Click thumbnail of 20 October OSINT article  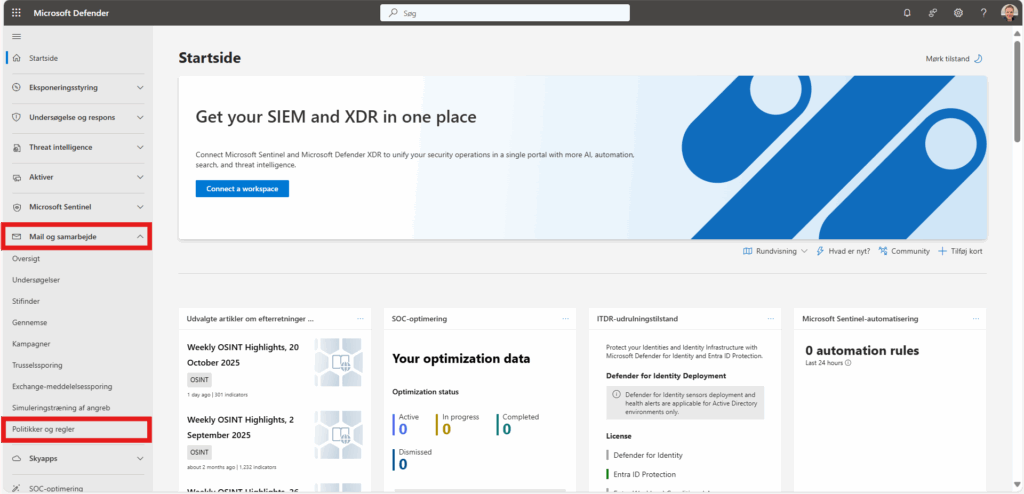338,362
